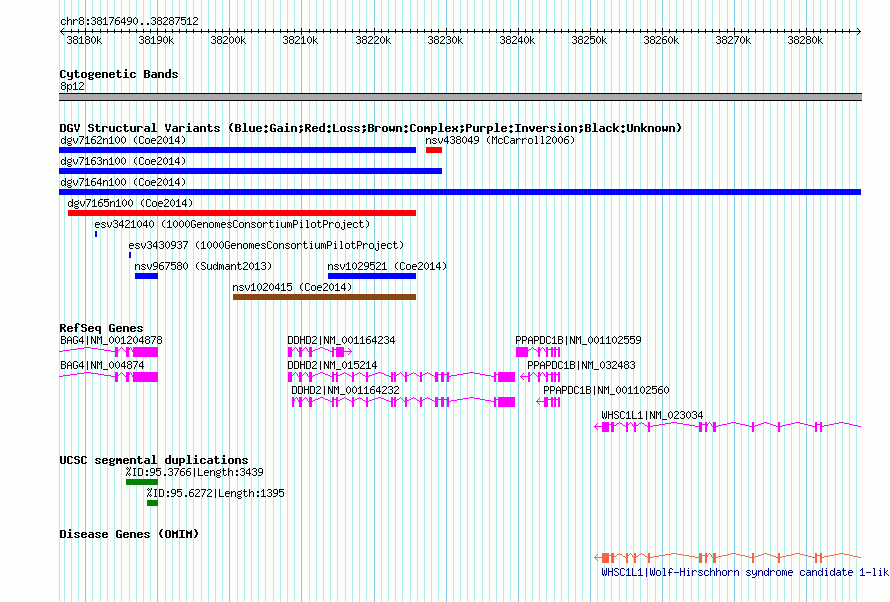The image size is (890, 602).
Task: Click the dgv7165n100 (Coe2014) label
Action: point(130,203)
